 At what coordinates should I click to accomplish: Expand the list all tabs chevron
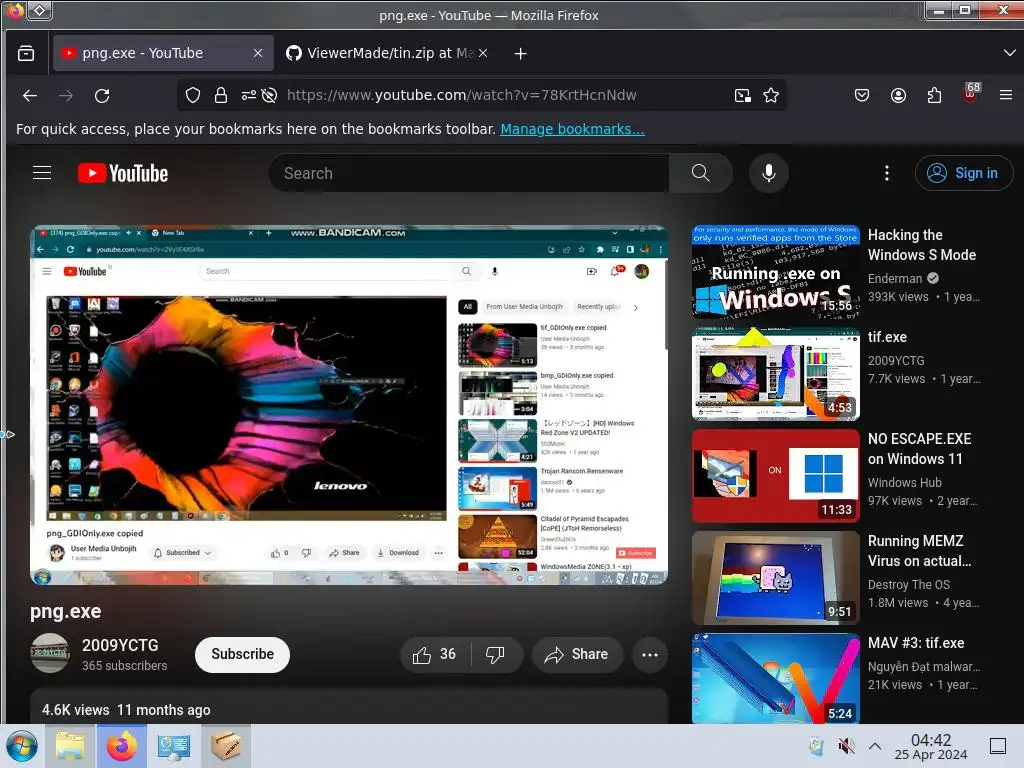coord(1009,53)
